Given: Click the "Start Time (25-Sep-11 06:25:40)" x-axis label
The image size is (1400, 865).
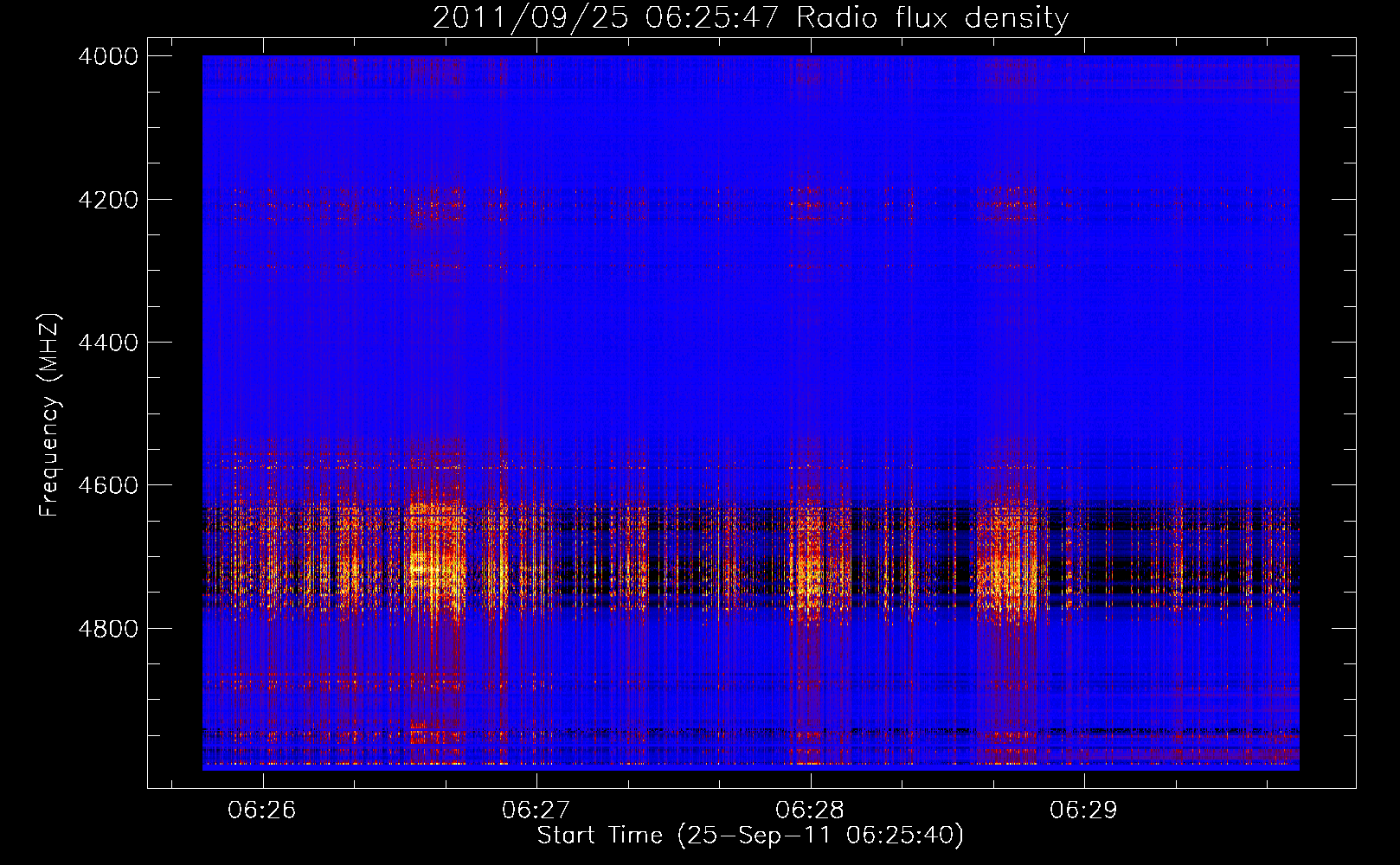Looking at the screenshot, I should pos(750,836).
